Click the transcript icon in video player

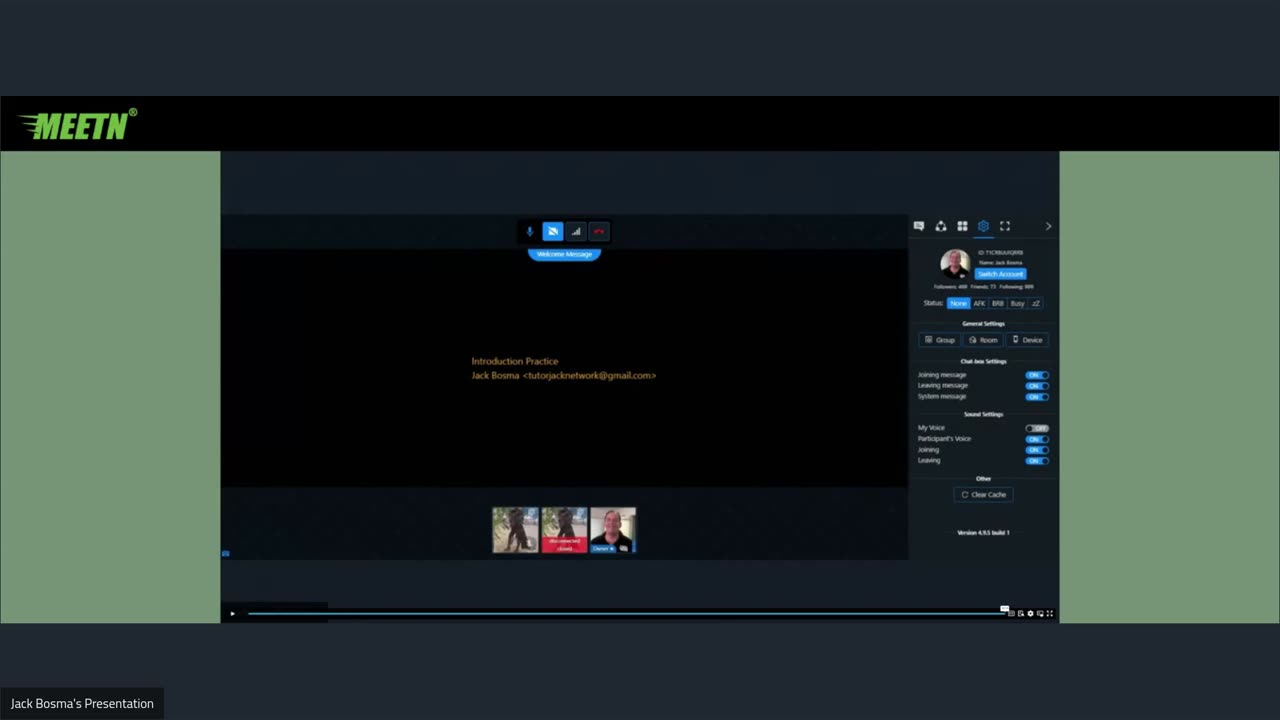(x=1020, y=614)
